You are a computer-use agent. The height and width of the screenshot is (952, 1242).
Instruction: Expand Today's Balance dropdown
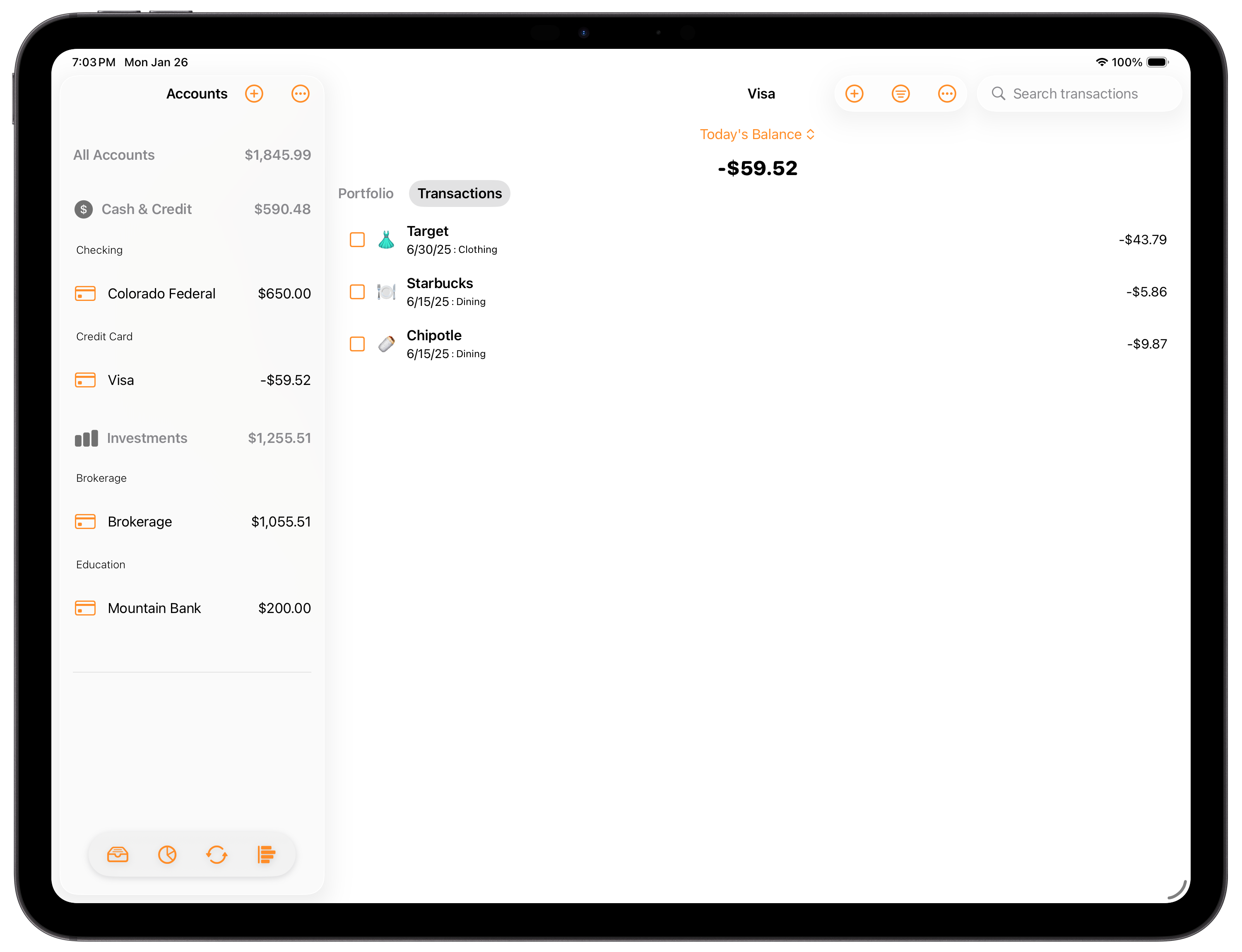(x=757, y=134)
